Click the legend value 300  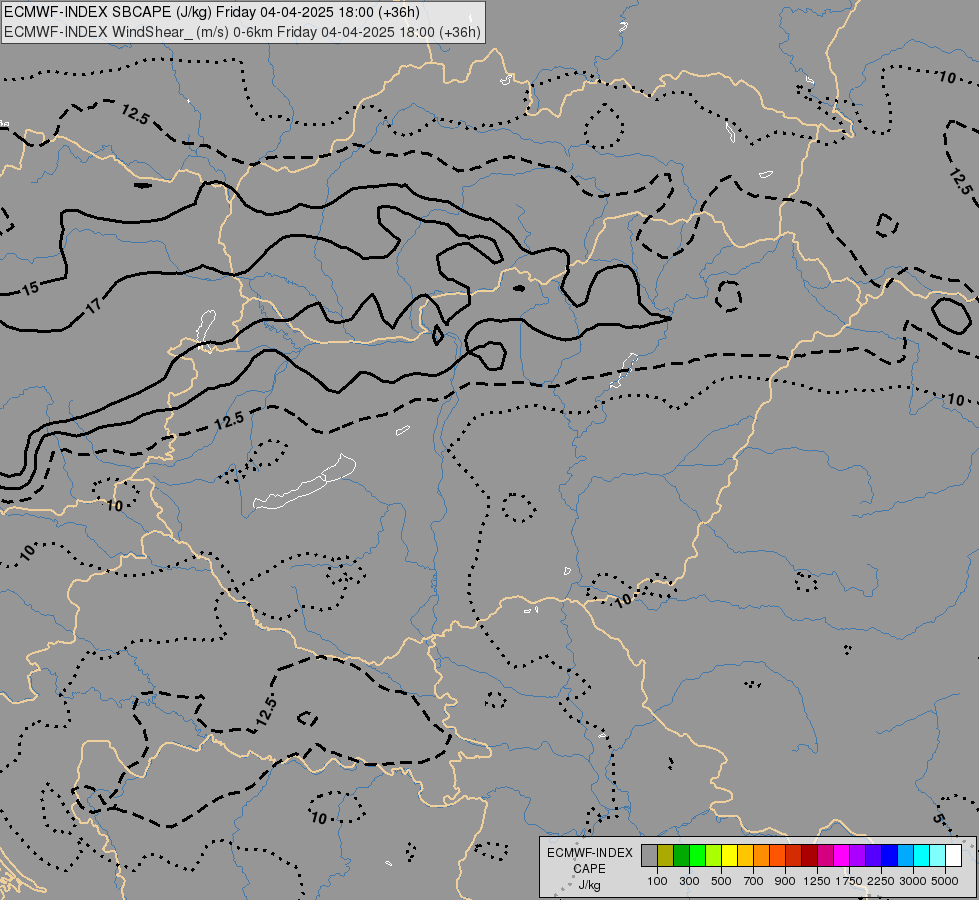pos(689,881)
